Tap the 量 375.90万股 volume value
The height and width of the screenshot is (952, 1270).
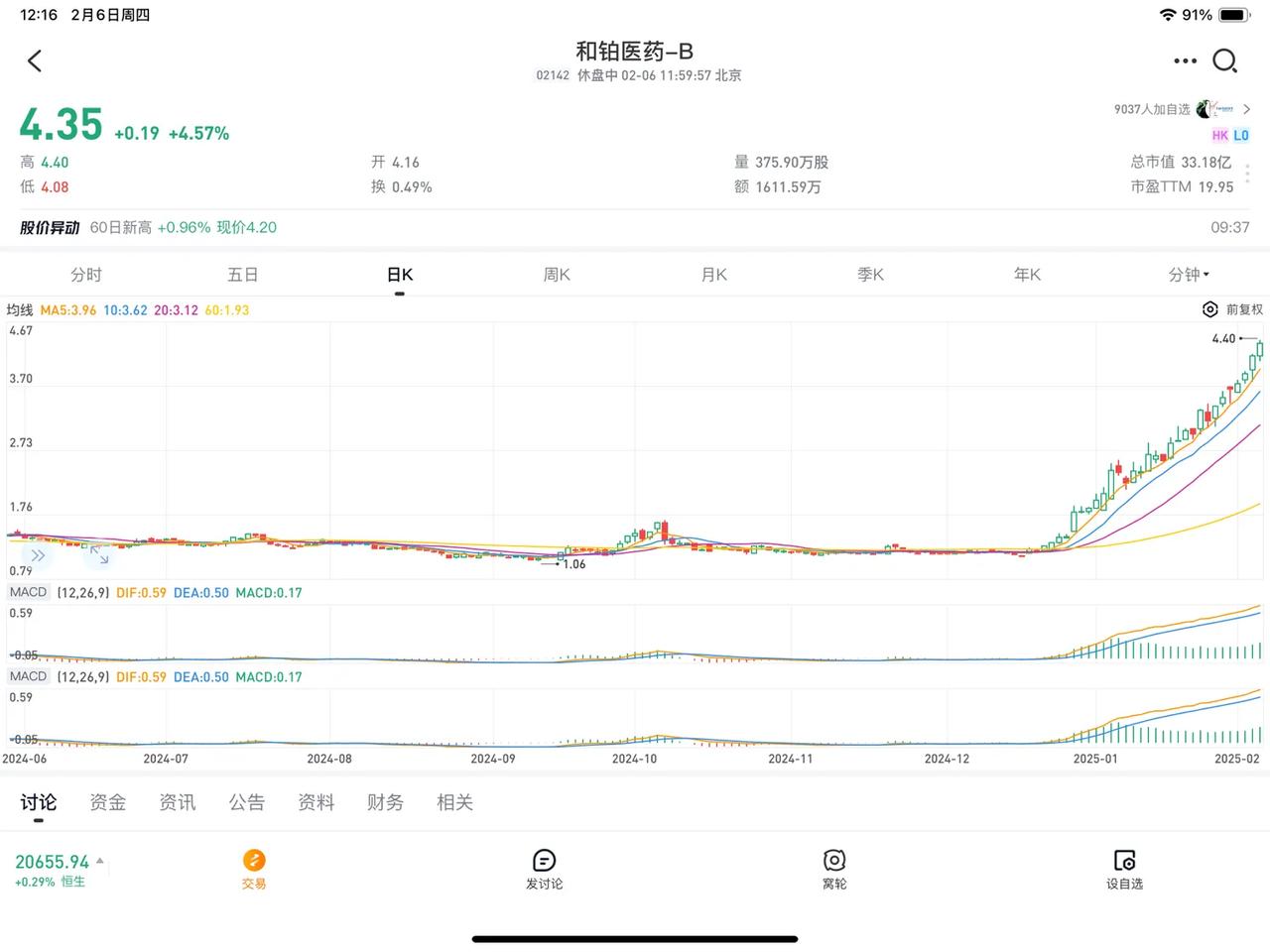click(x=782, y=162)
